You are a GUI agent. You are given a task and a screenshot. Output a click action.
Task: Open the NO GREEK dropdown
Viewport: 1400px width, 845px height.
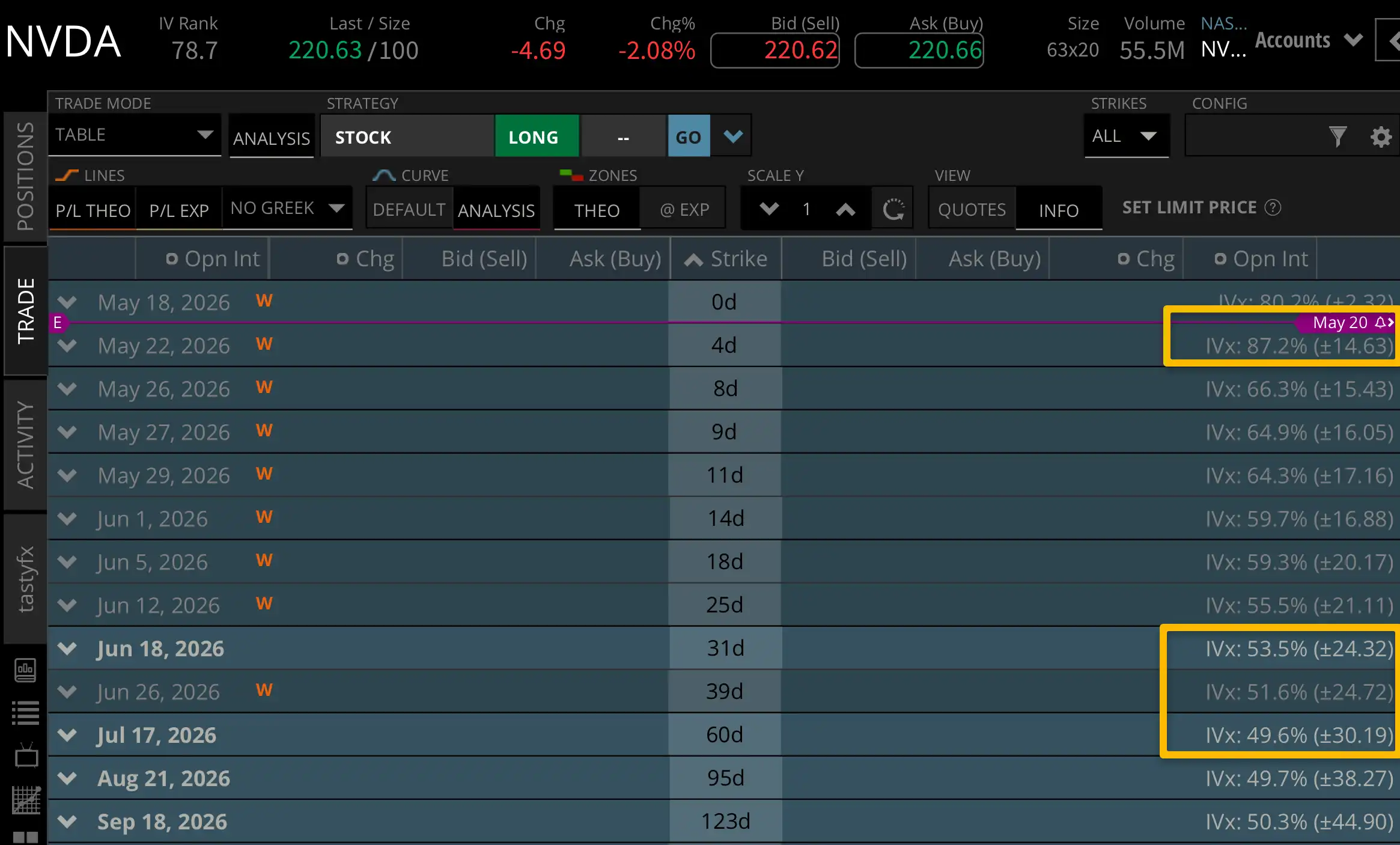click(x=287, y=208)
